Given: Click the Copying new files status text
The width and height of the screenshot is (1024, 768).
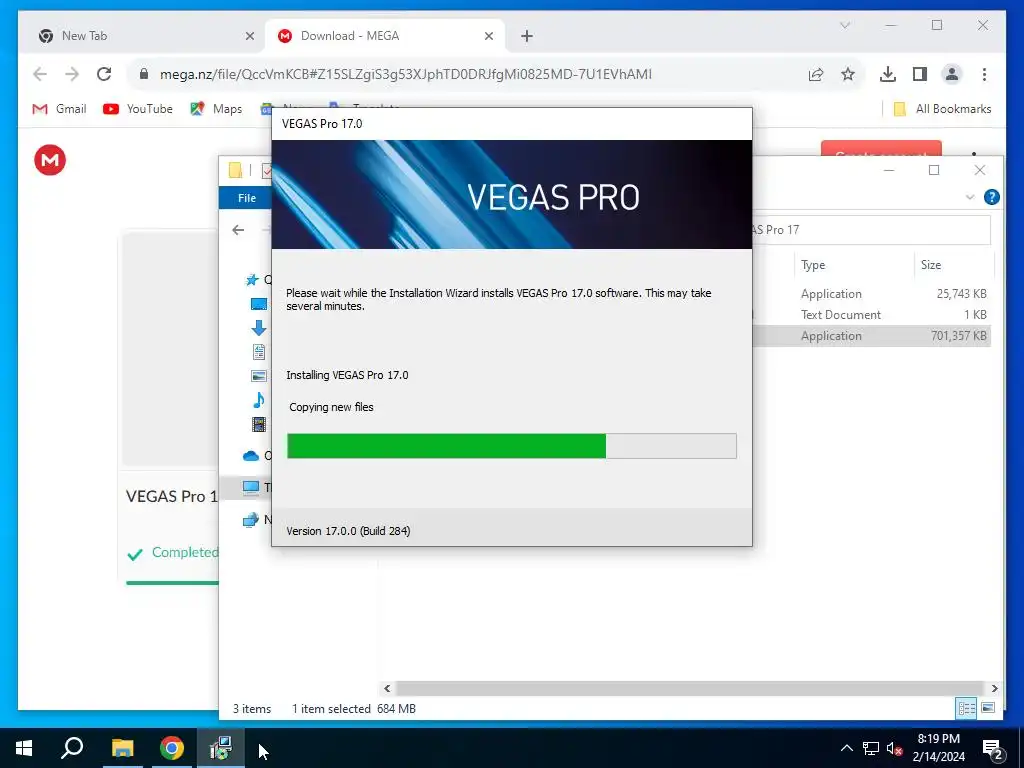Looking at the screenshot, I should point(331,407).
